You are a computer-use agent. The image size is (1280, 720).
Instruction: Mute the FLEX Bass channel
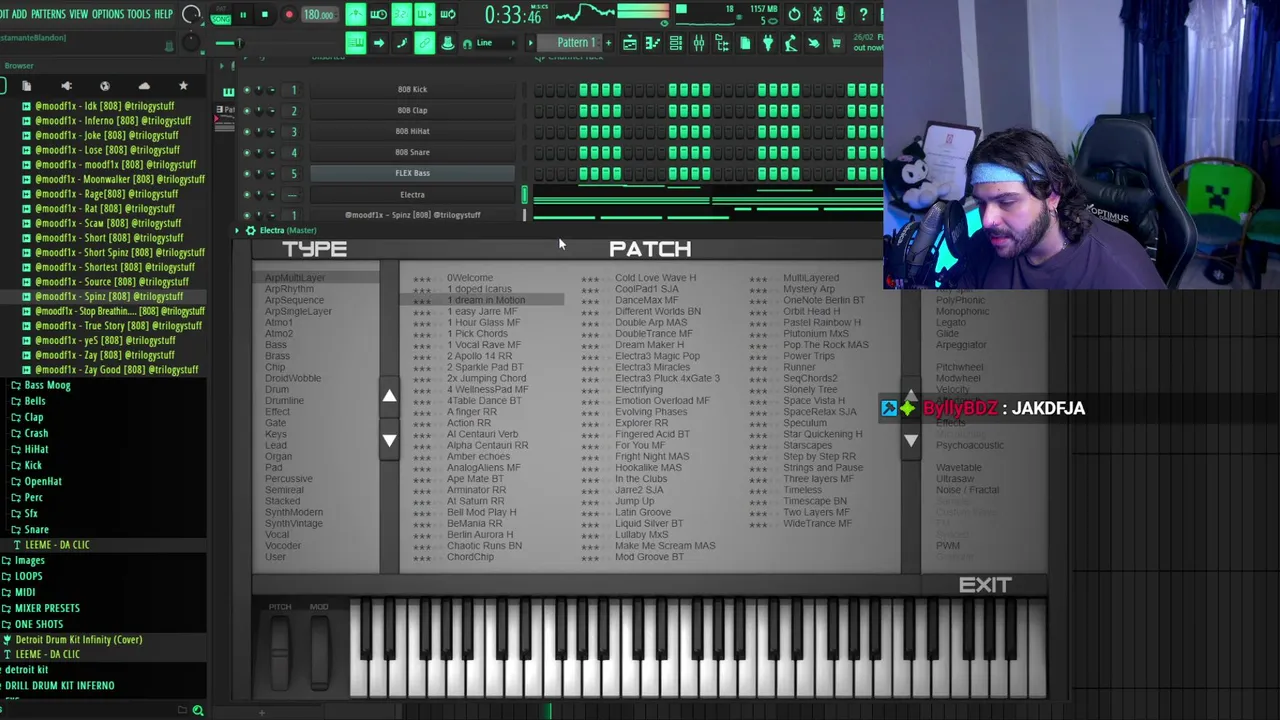click(x=247, y=174)
